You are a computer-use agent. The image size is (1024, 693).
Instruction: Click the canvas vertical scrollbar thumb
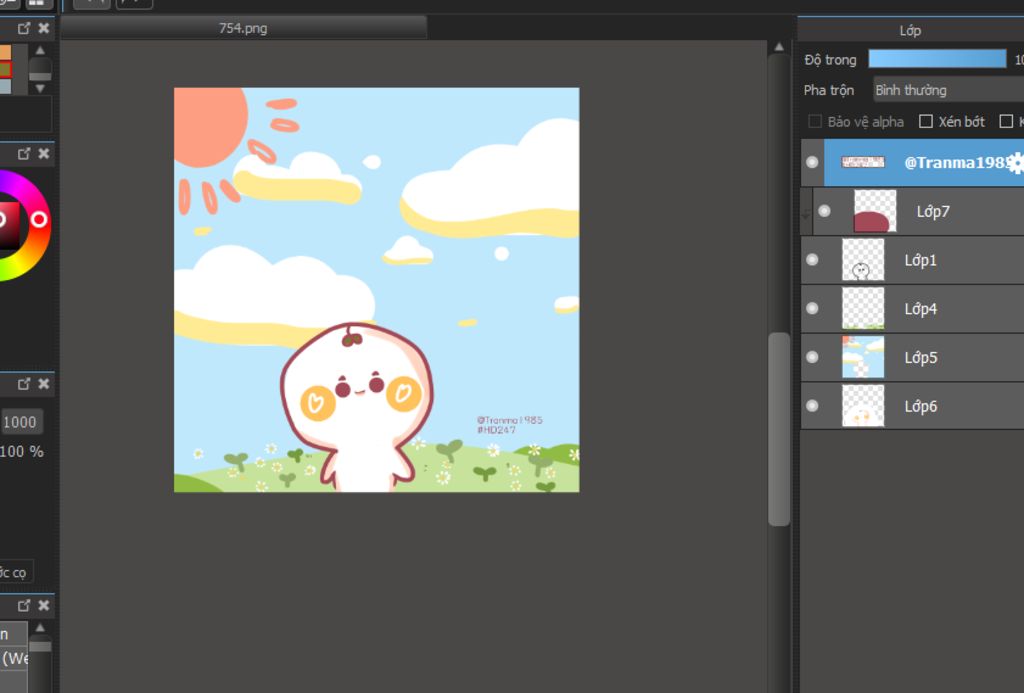tap(779, 428)
